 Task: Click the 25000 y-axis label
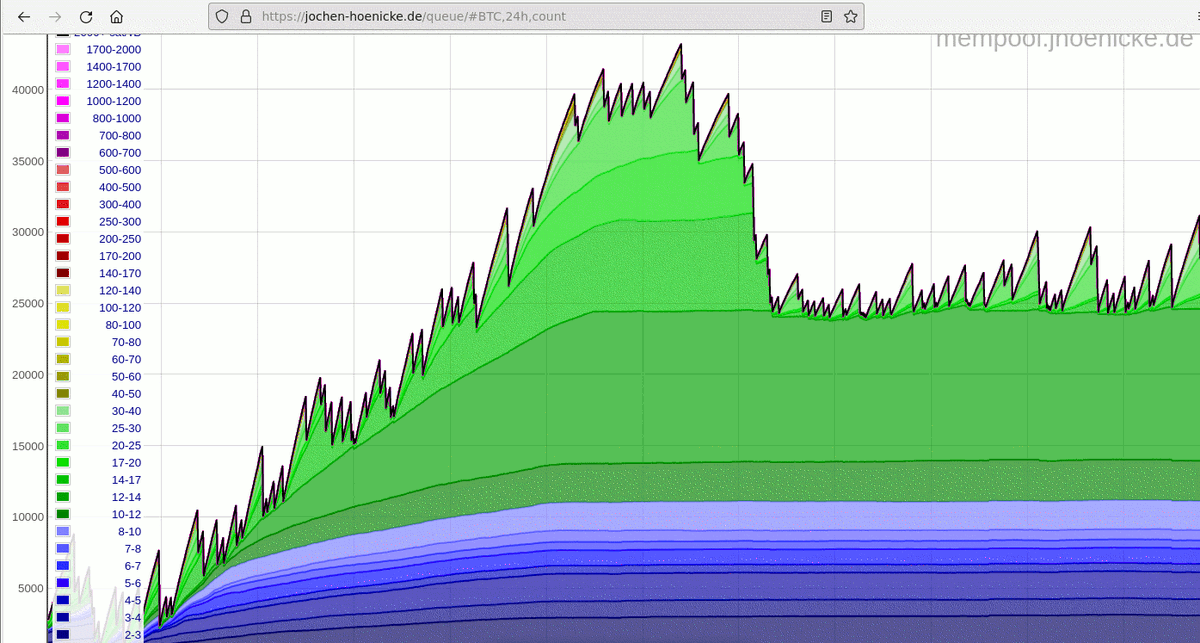click(x=28, y=303)
